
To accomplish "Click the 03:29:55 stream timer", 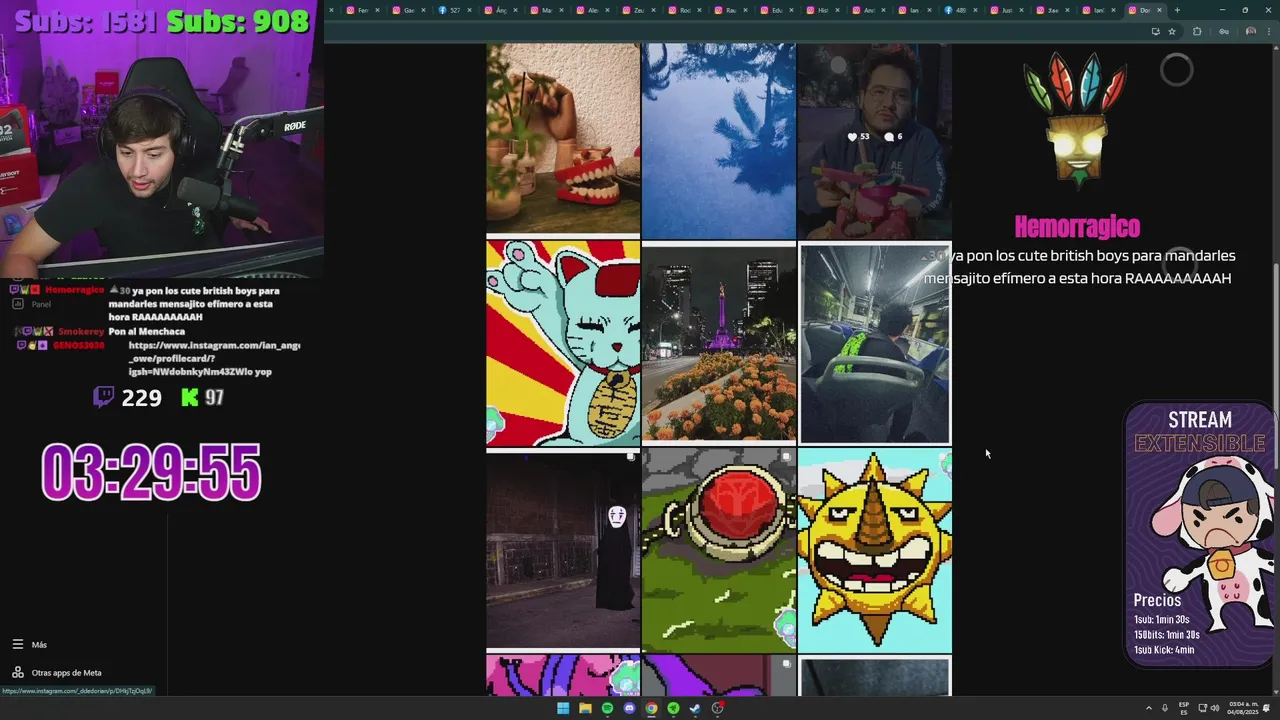I will [151, 472].
